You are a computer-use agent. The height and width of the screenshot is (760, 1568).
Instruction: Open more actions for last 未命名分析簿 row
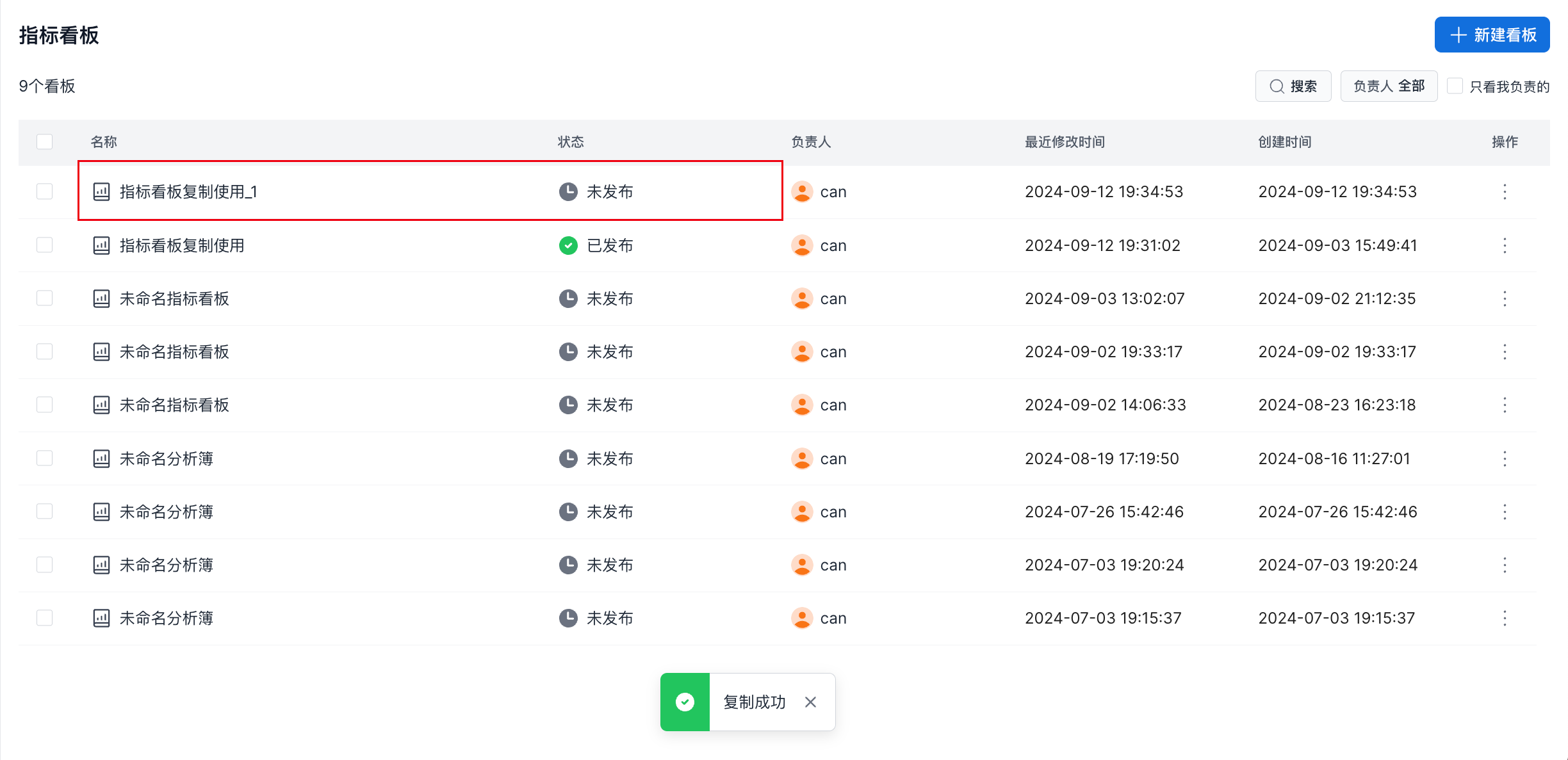1505,618
